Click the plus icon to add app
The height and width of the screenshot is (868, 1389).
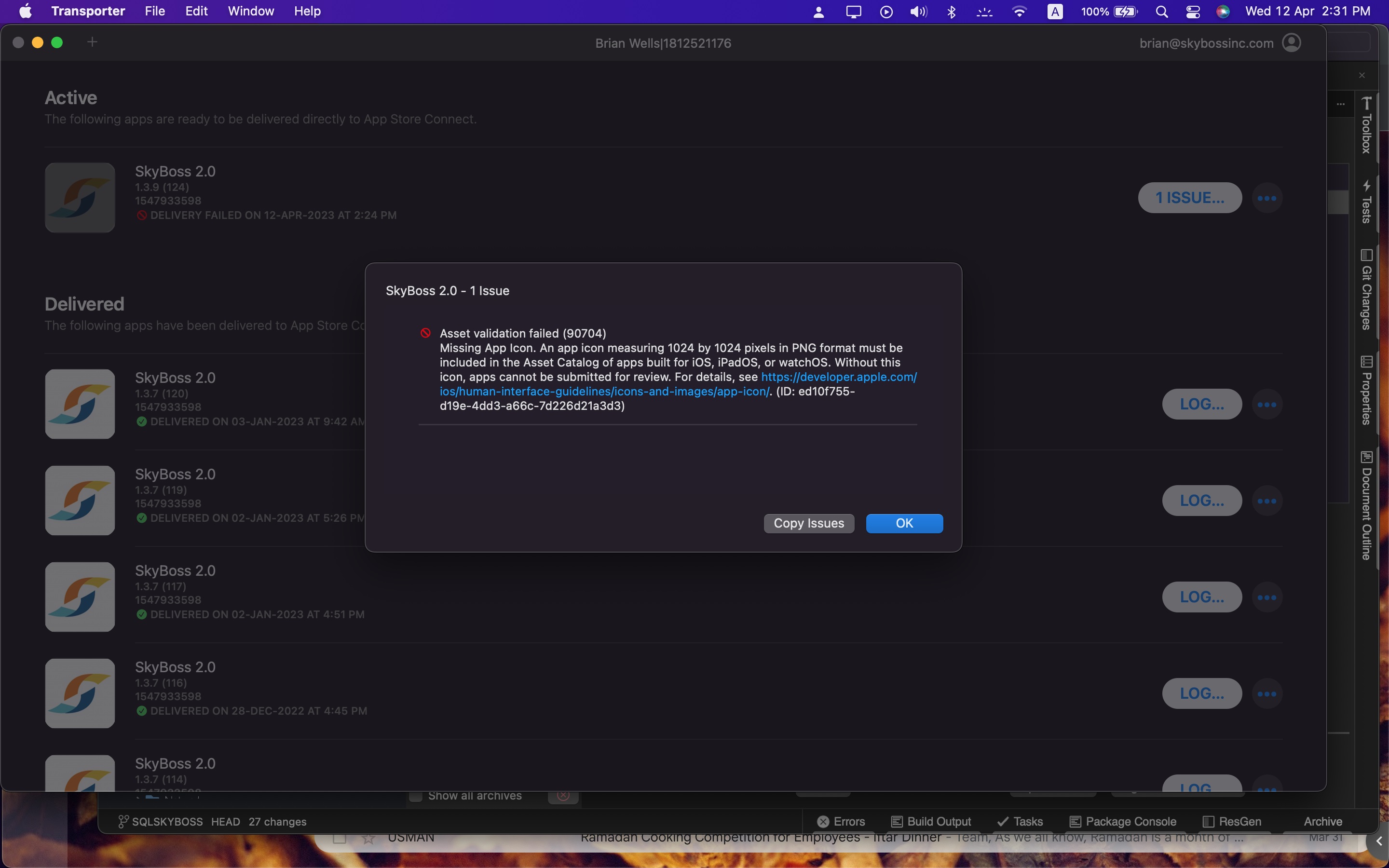(92, 42)
